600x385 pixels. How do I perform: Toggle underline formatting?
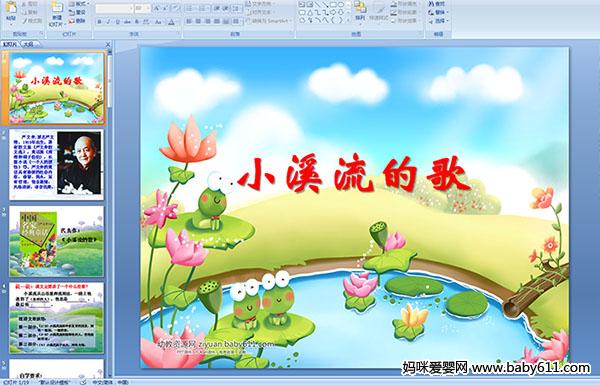tap(117, 22)
